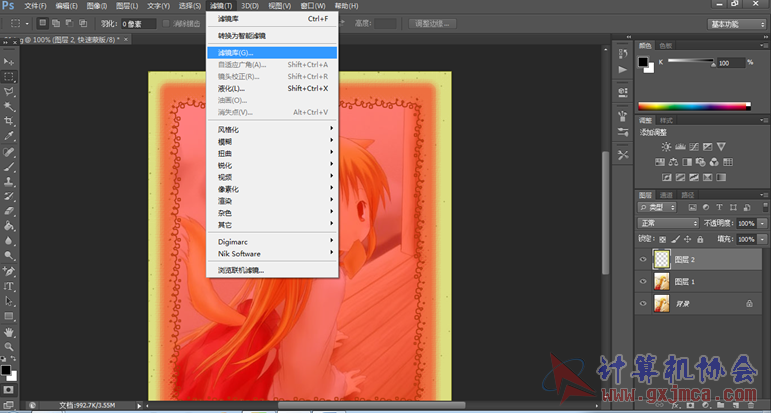
Task: Choose 滤镜库(G)... from filter menu
Action: pos(272,53)
